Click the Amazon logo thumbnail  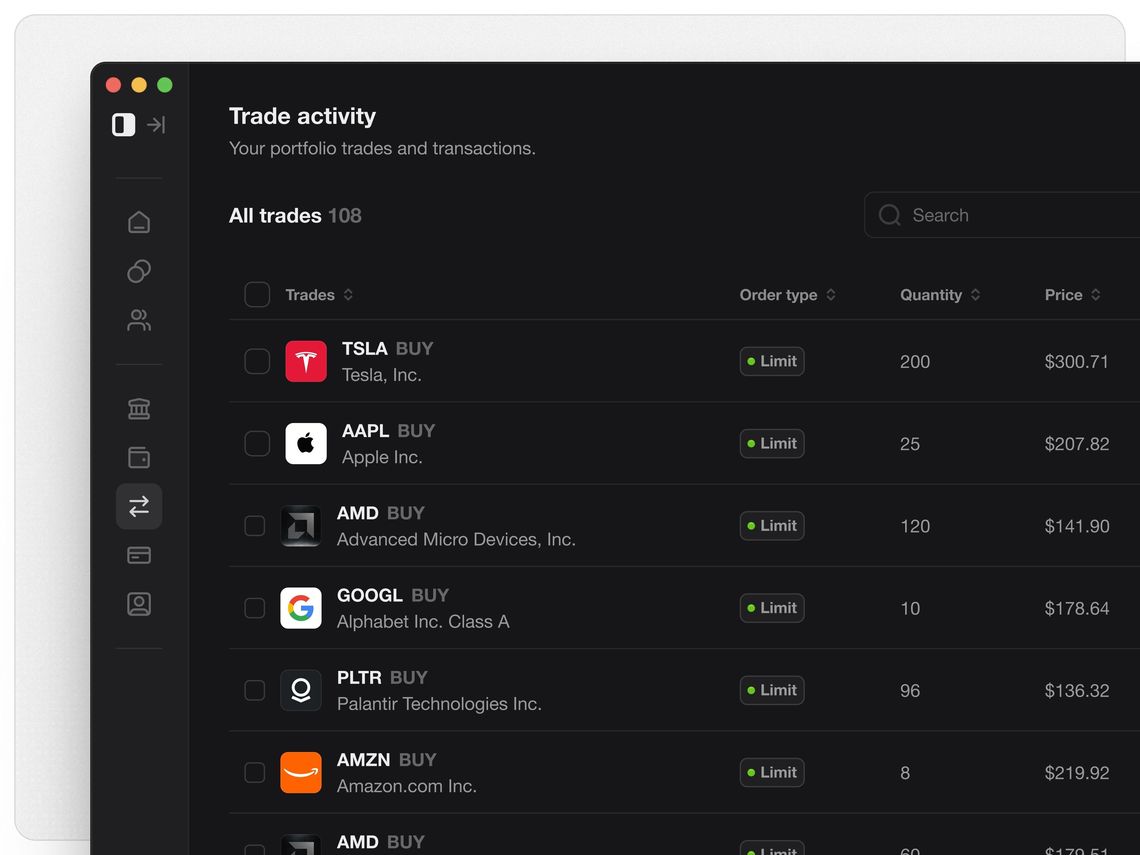coord(301,772)
